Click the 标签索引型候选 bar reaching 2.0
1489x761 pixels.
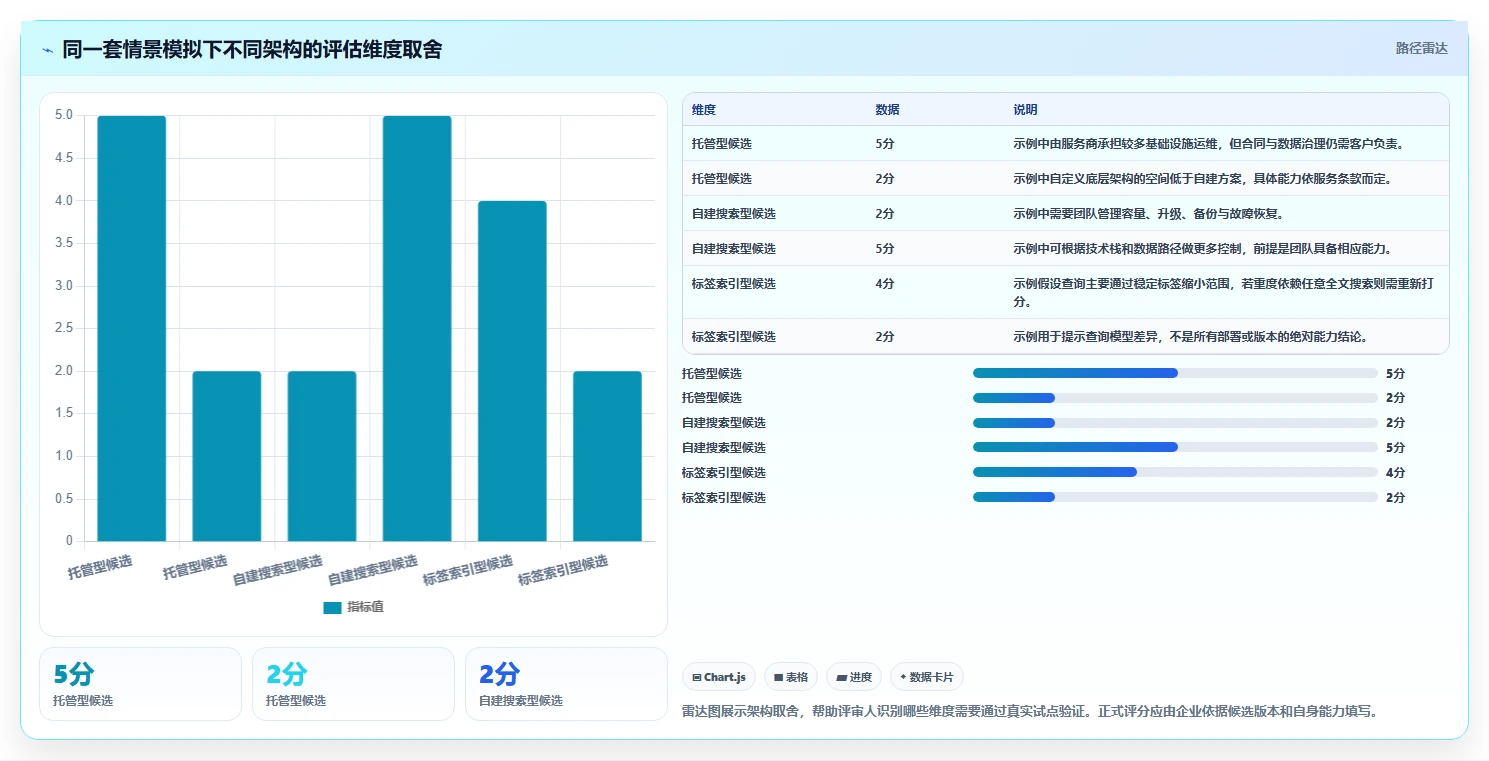point(607,457)
